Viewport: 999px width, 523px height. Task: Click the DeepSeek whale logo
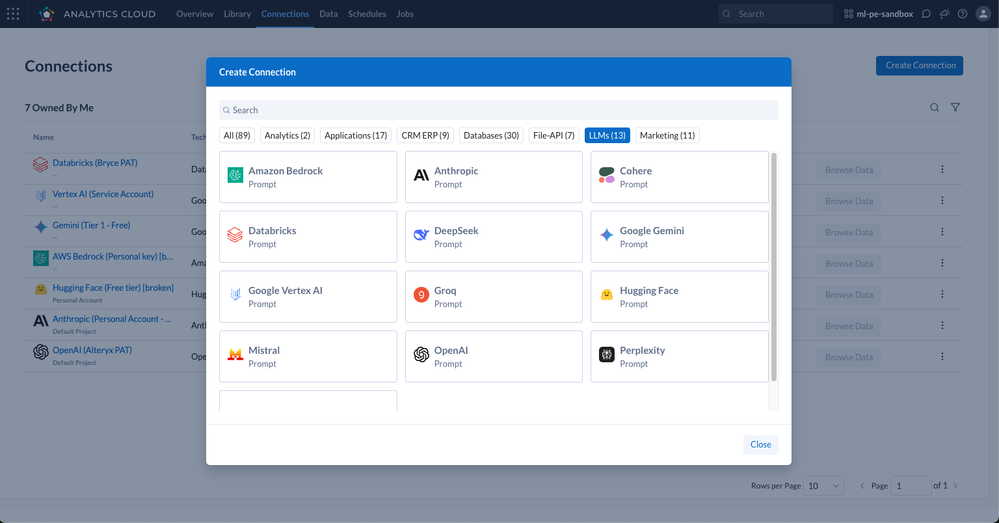(421, 234)
